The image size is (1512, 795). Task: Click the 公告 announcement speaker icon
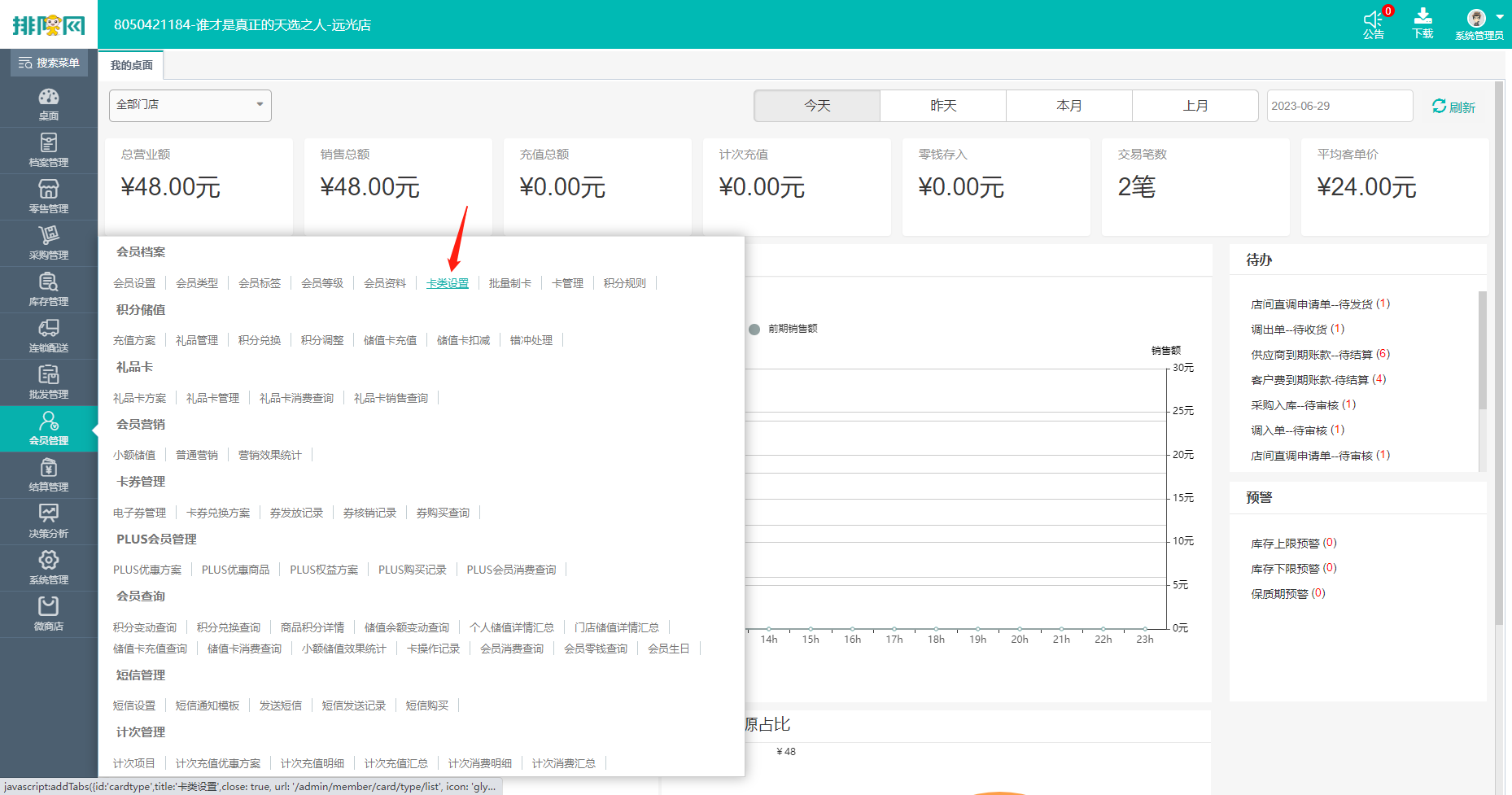click(x=1374, y=24)
